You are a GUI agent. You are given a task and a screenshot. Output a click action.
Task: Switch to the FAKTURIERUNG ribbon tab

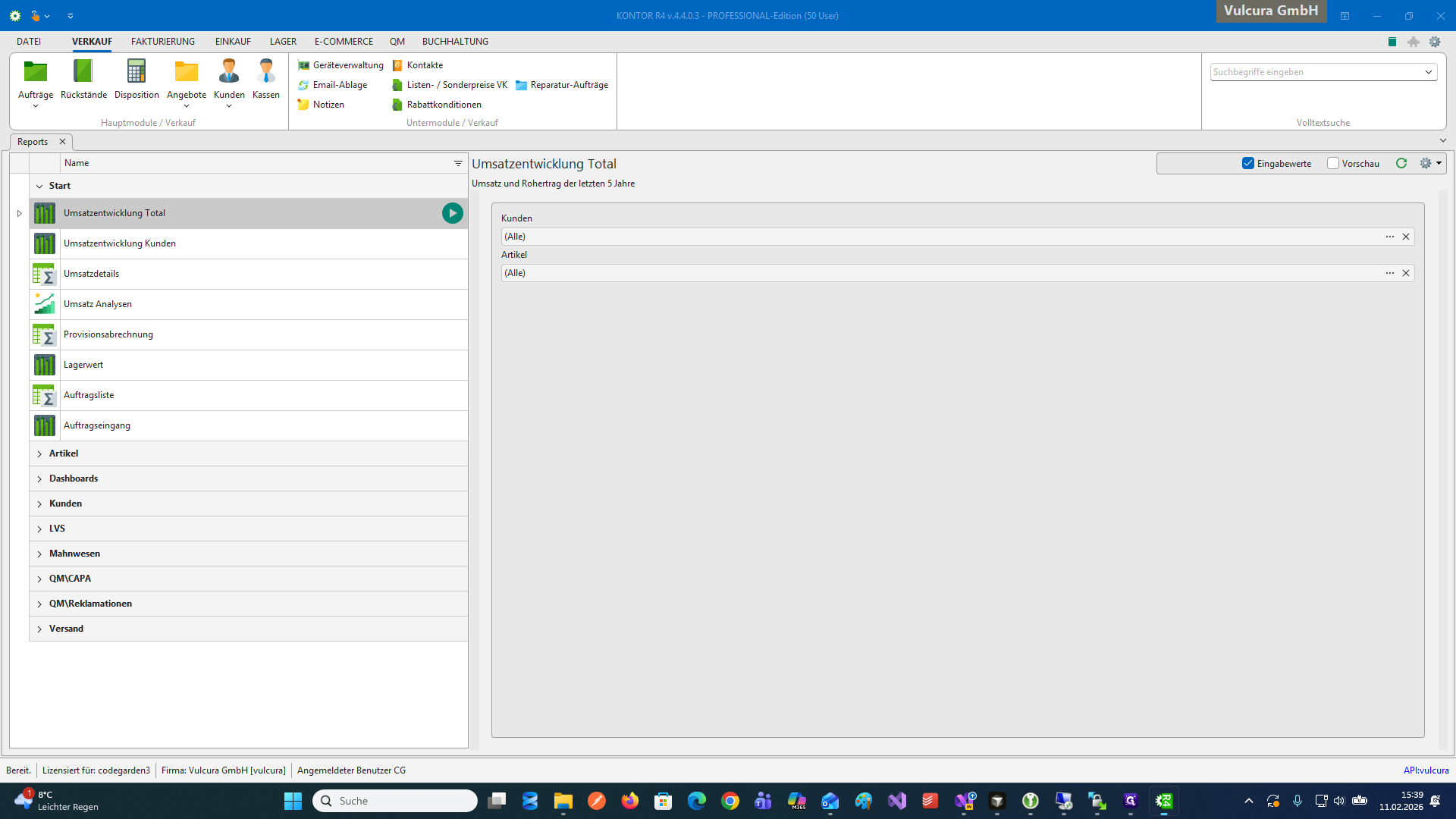click(162, 42)
